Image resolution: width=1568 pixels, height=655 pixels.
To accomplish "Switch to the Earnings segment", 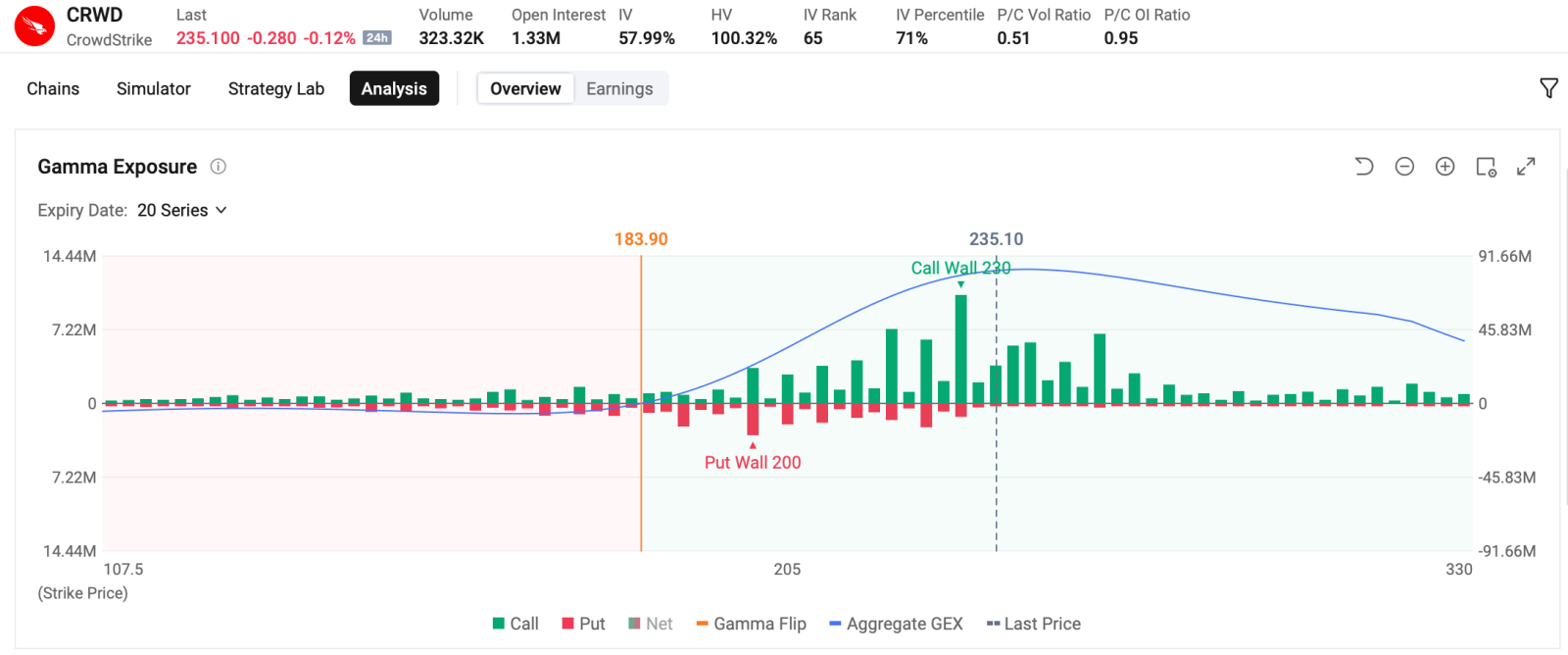I will coord(619,88).
